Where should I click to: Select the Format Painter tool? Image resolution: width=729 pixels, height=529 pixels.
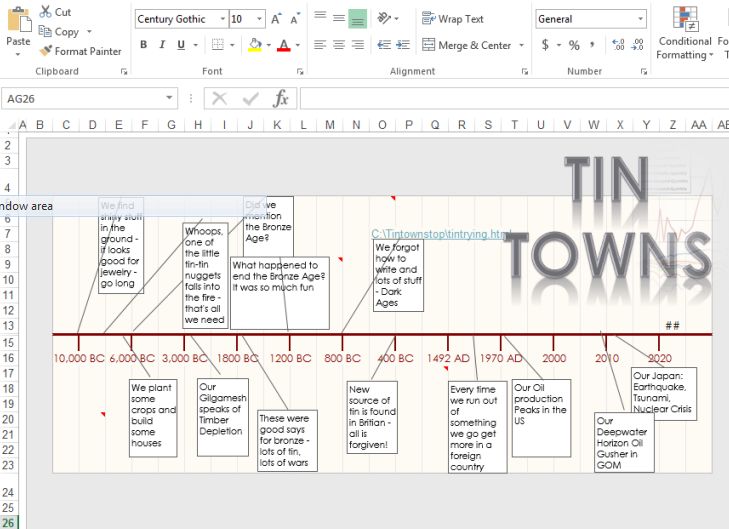pyautogui.click(x=46, y=51)
